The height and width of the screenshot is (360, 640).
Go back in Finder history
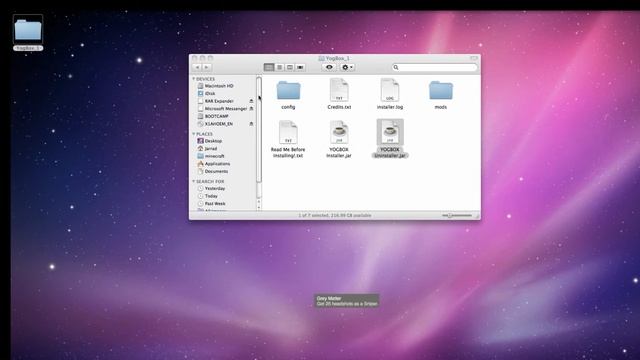click(x=198, y=67)
